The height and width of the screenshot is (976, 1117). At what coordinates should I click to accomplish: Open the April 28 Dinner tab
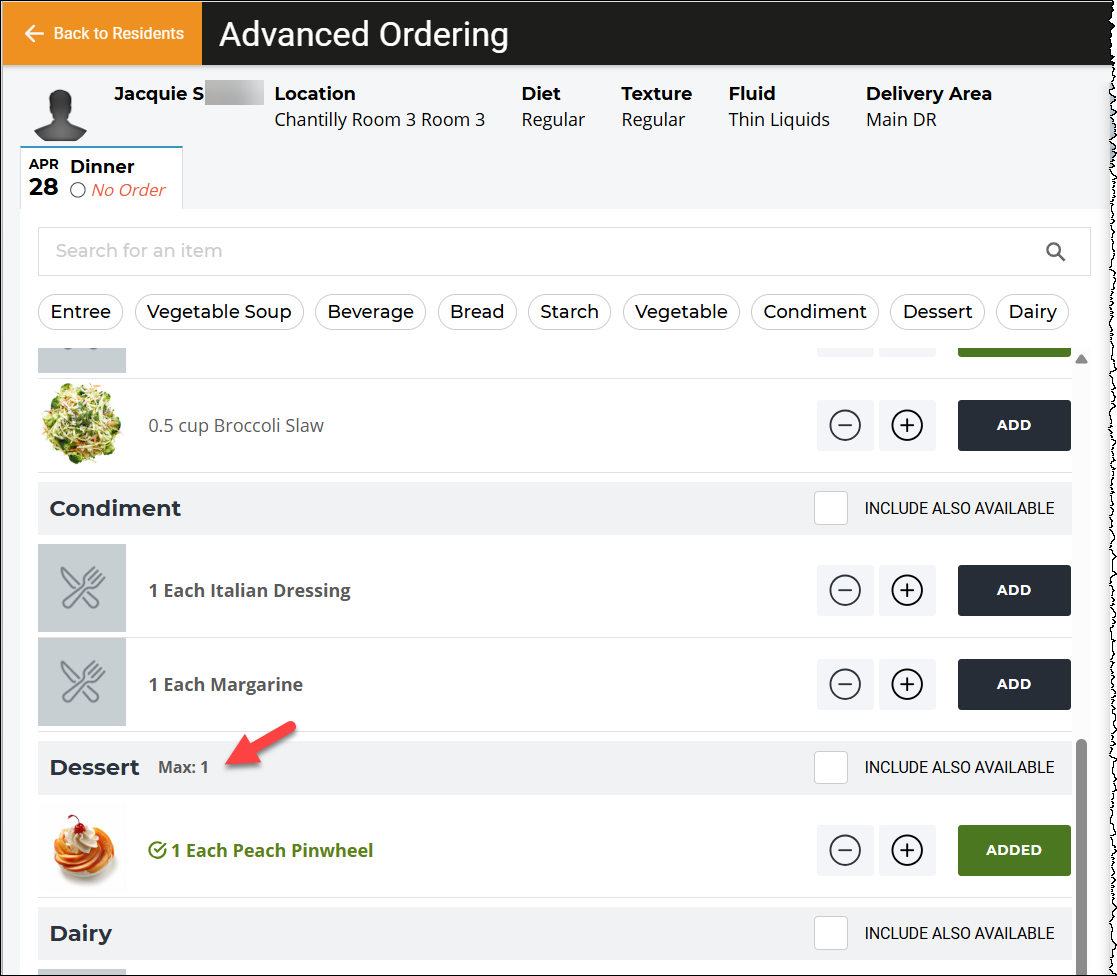[x=101, y=178]
